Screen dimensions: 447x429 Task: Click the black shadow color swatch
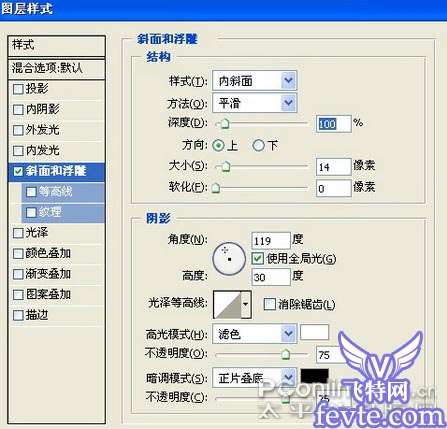(314, 376)
